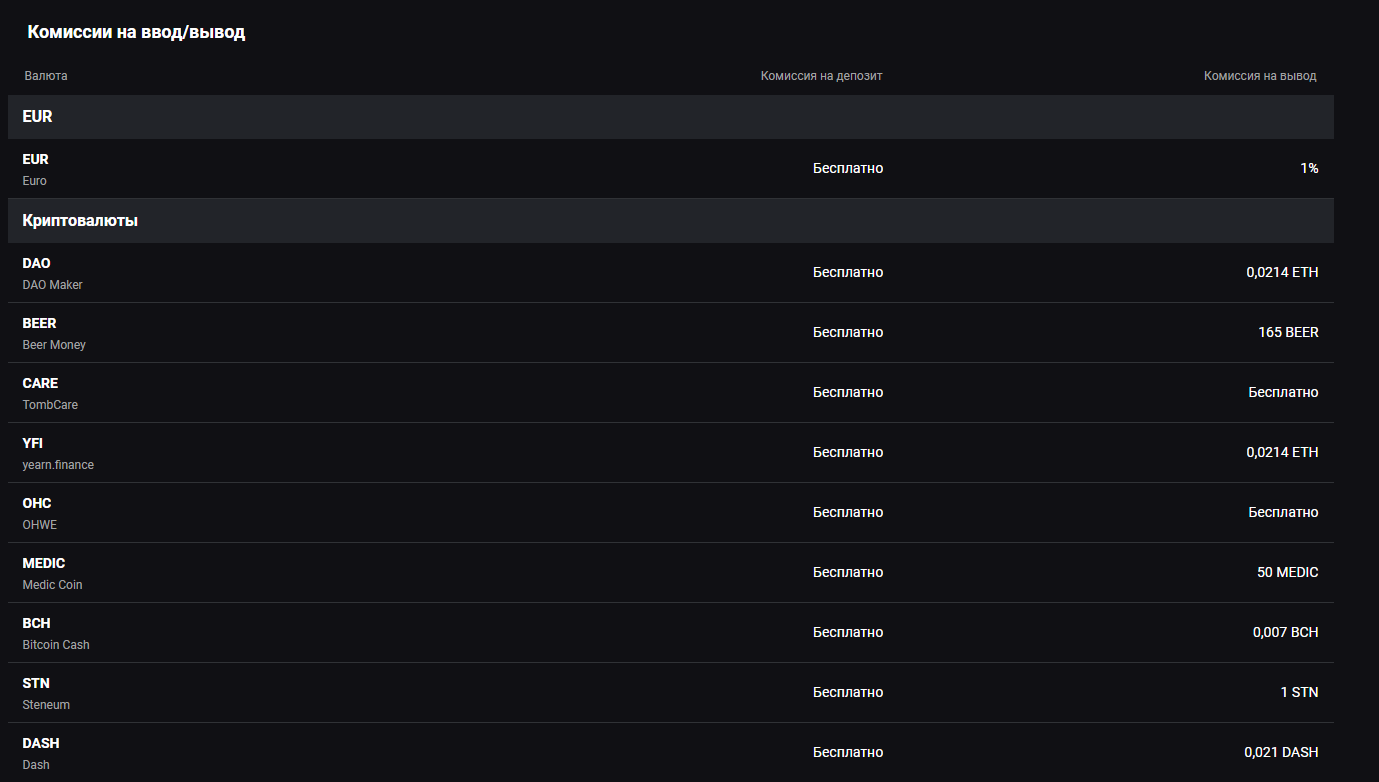The width and height of the screenshot is (1379, 782).
Task: Click the '50 MEDIC' withdrawal fee
Action: click(x=1288, y=572)
